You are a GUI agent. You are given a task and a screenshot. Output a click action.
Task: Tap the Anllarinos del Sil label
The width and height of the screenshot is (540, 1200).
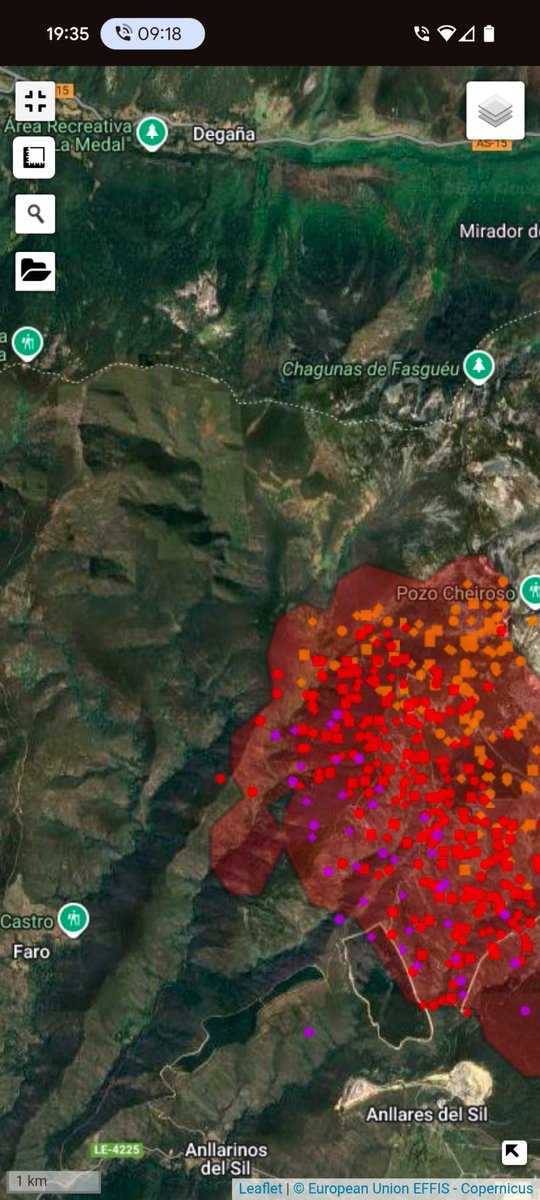[226, 1159]
